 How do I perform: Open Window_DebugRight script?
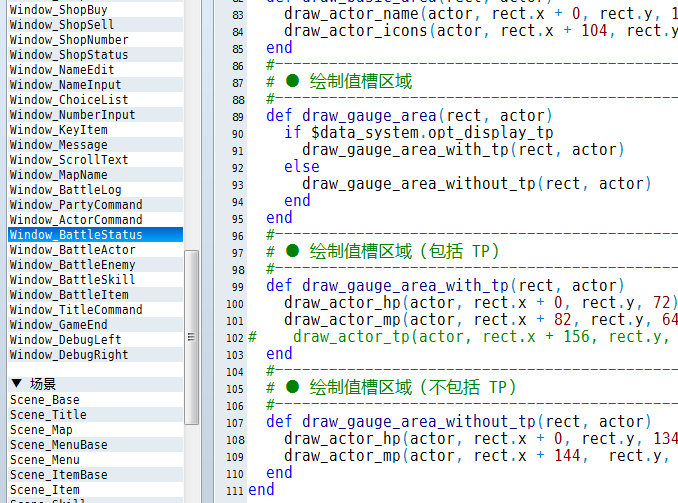click(x=95, y=355)
